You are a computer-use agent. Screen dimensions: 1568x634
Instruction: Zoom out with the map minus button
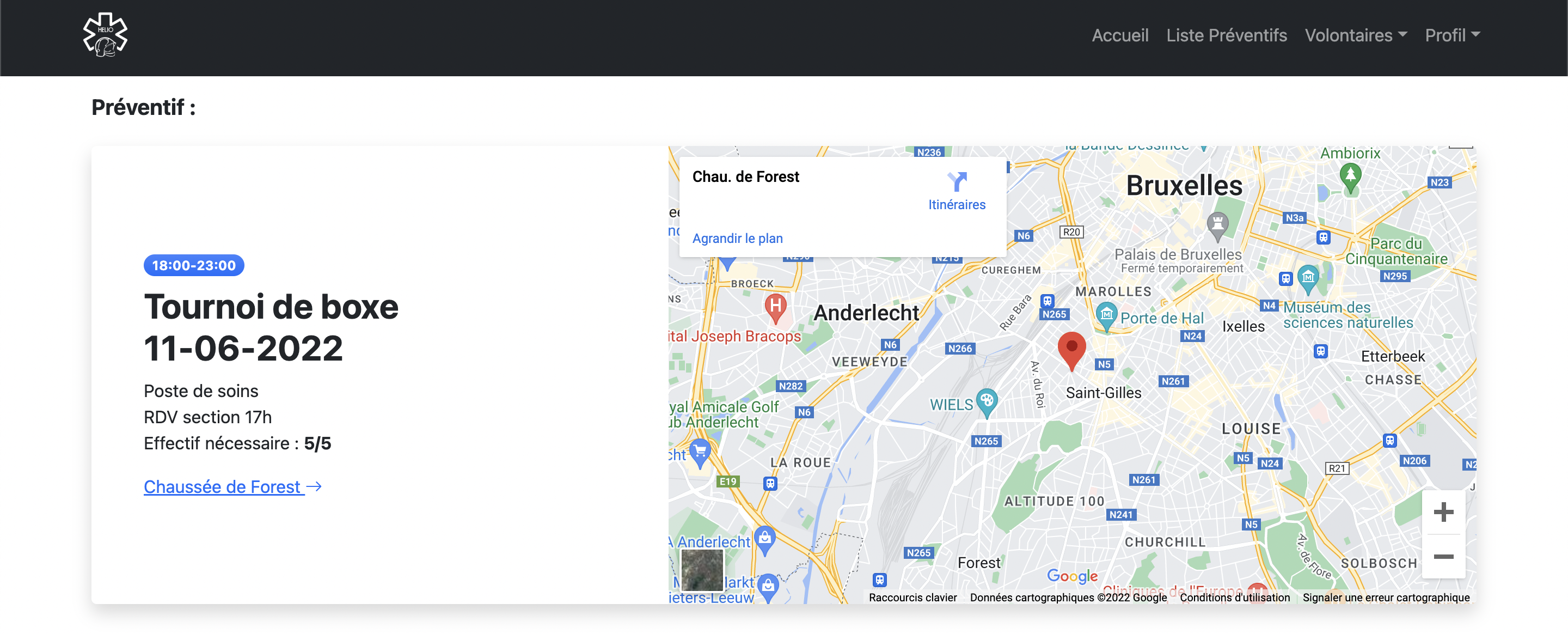(1443, 556)
